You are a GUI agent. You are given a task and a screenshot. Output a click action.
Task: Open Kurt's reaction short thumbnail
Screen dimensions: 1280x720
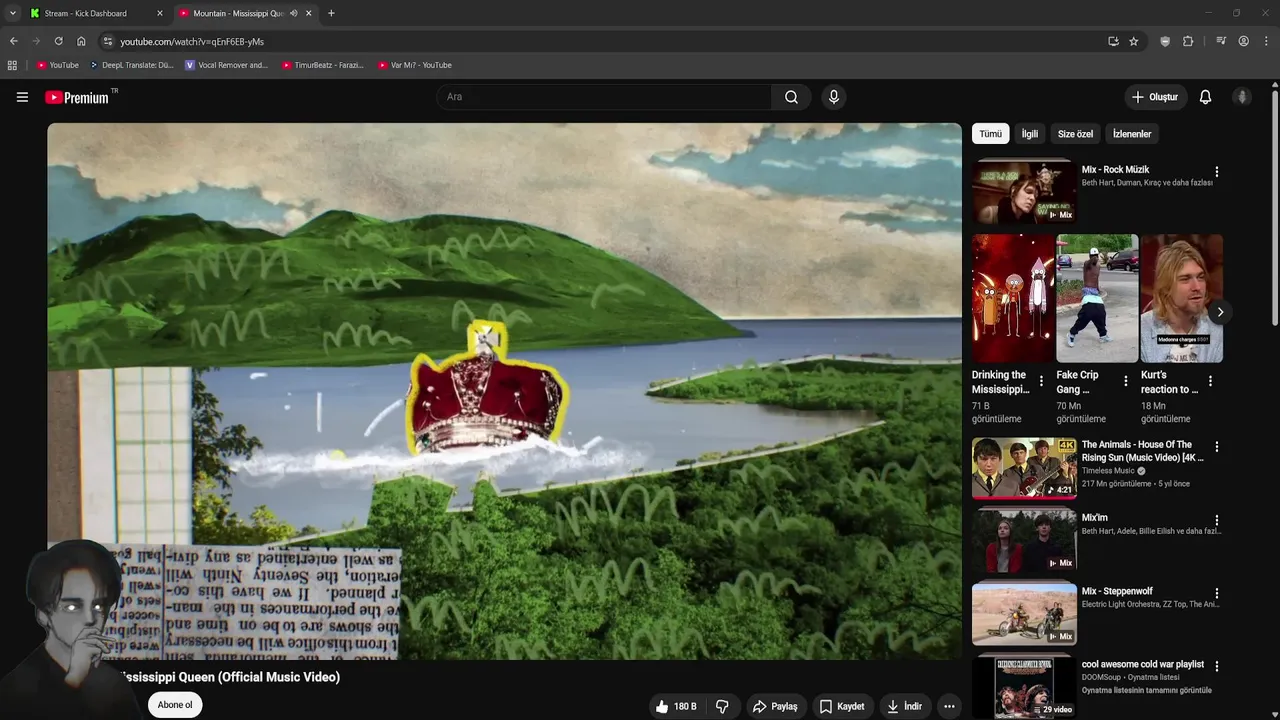point(1181,298)
